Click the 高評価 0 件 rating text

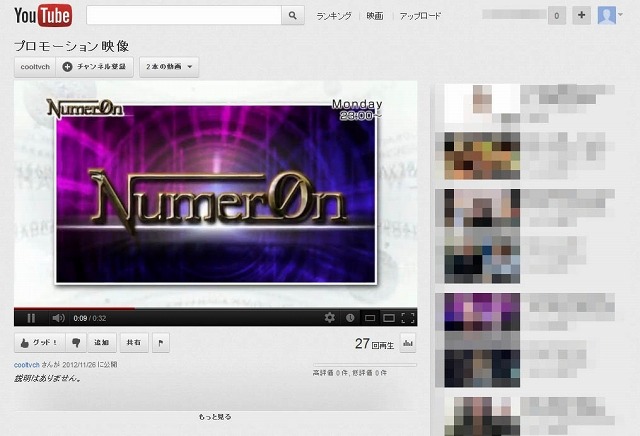[x=330, y=373]
